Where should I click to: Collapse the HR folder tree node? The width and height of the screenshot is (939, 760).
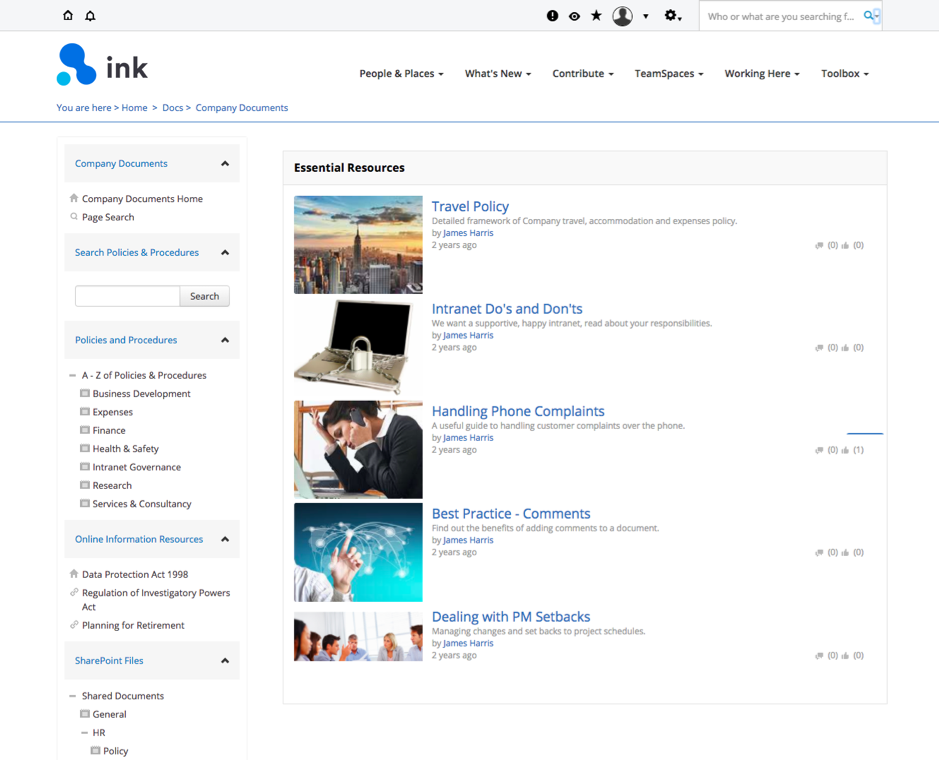coord(84,733)
